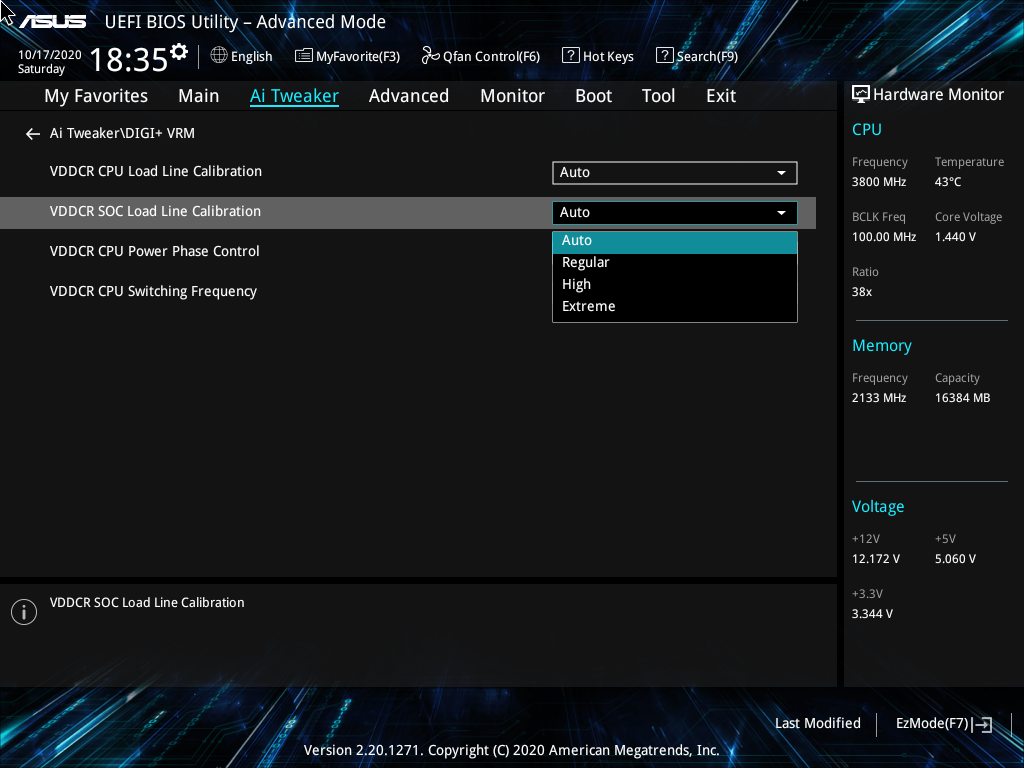Image resolution: width=1024 pixels, height=768 pixels.
Task: Click the date 10/17/2020 Saturday
Action: tap(50, 61)
